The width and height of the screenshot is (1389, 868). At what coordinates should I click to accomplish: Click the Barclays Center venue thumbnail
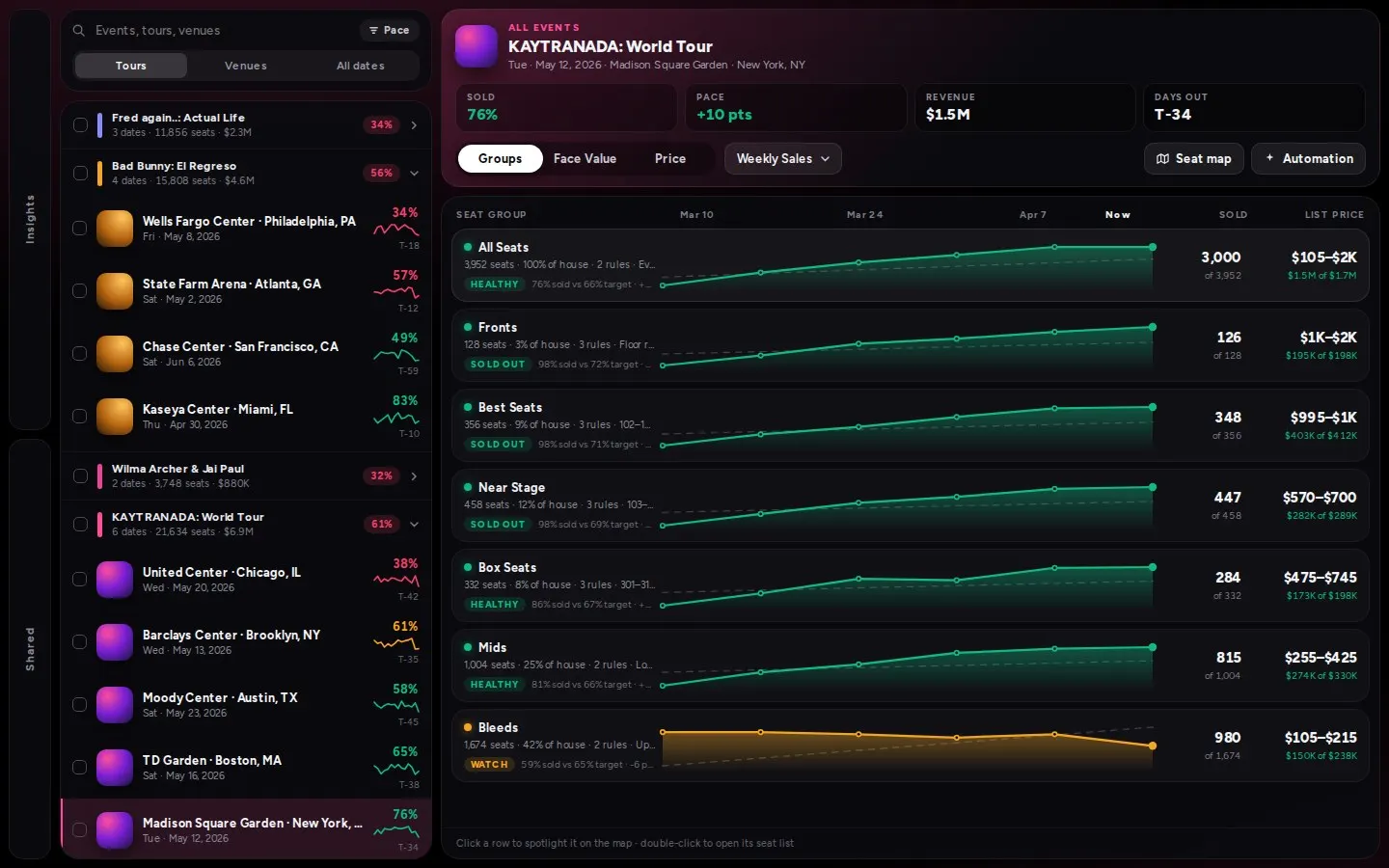point(115,642)
